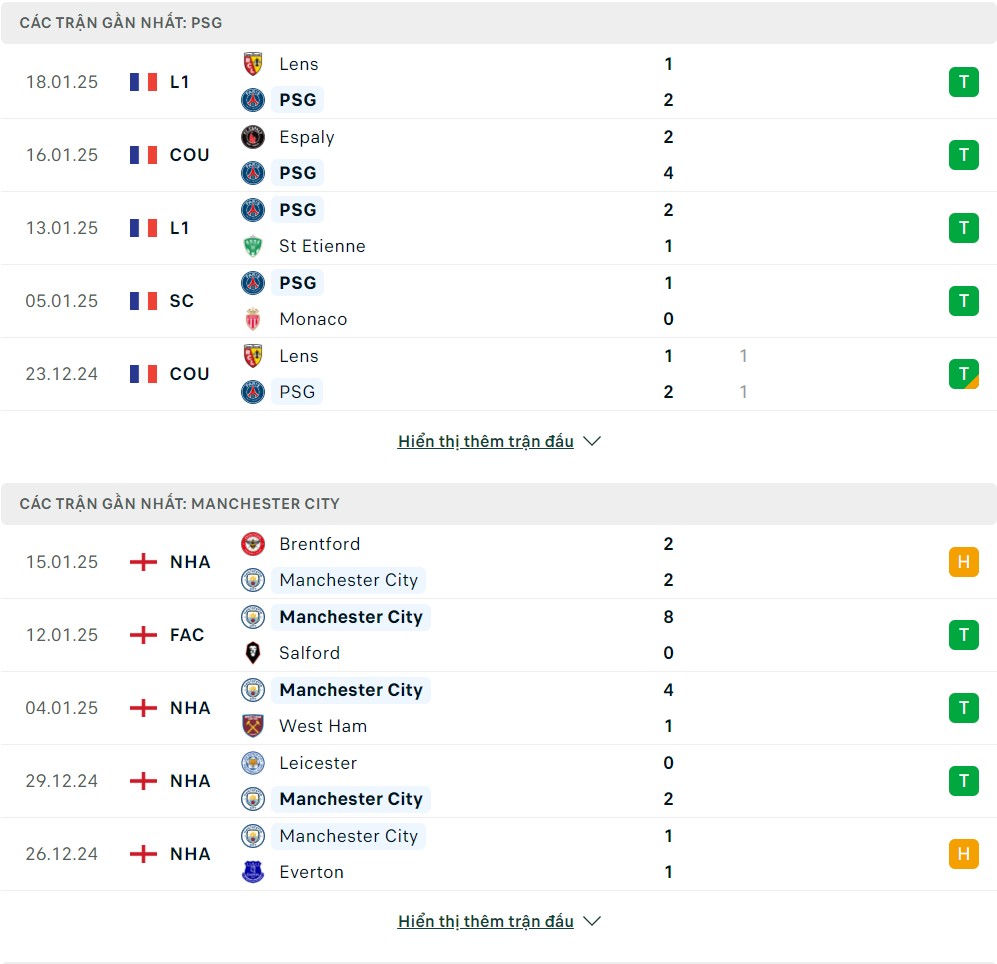
Task: Click the orange H badge for Brentford draw
Action: 963,562
